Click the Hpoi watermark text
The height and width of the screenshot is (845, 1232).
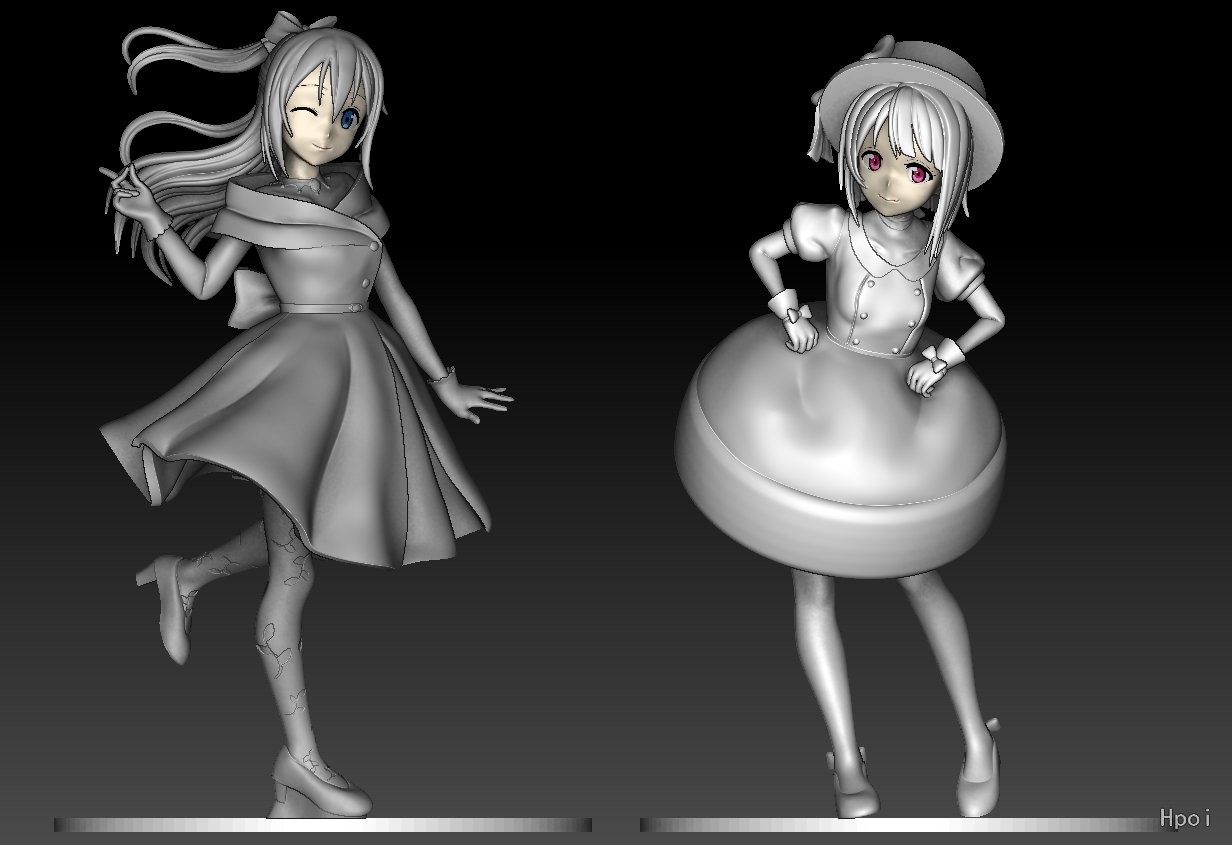(x=1185, y=818)
